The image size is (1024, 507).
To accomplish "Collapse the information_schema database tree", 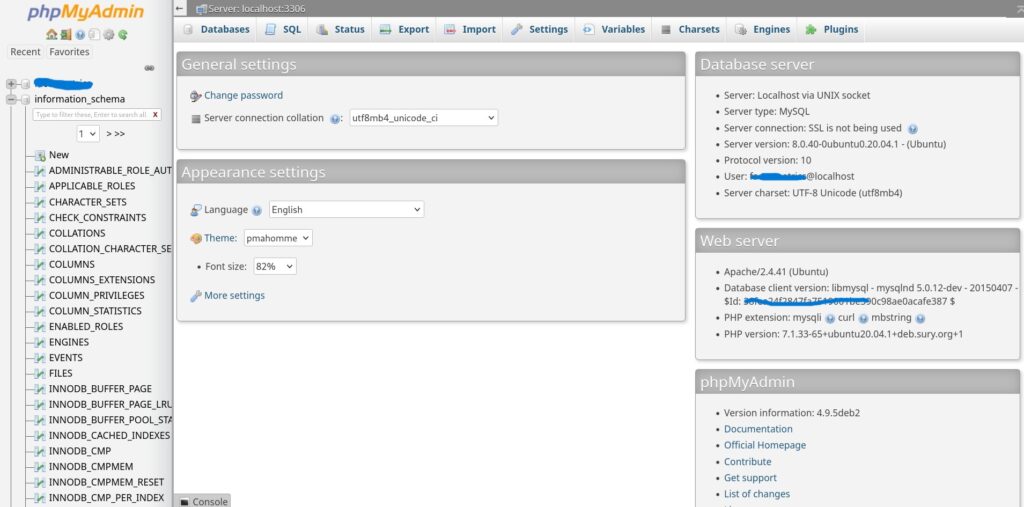I will [11, 99].
